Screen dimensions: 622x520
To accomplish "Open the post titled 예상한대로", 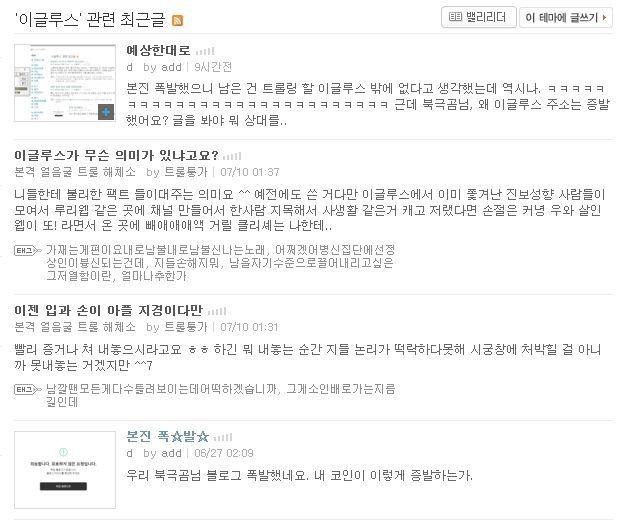I will [158, 50].
